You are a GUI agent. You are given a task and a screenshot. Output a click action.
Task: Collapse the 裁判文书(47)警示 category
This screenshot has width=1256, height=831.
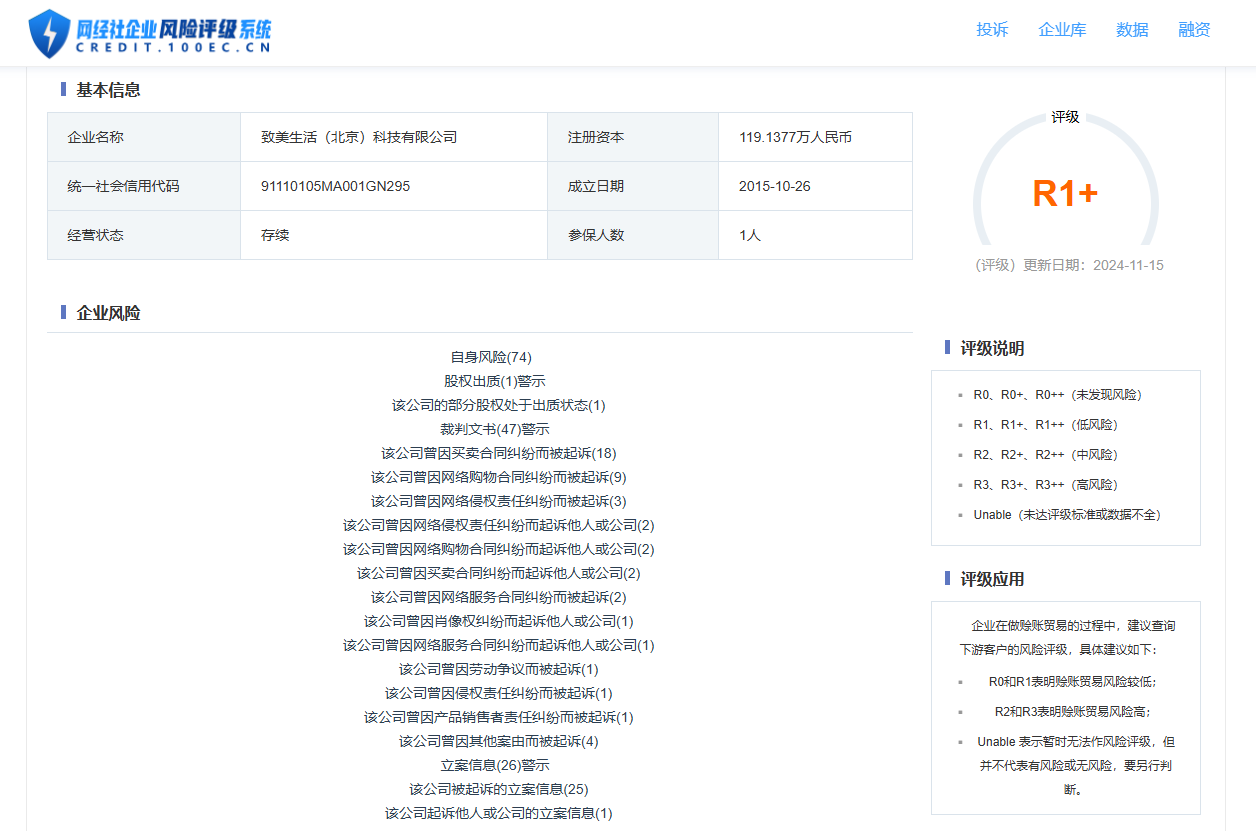[x=494, y=429]
